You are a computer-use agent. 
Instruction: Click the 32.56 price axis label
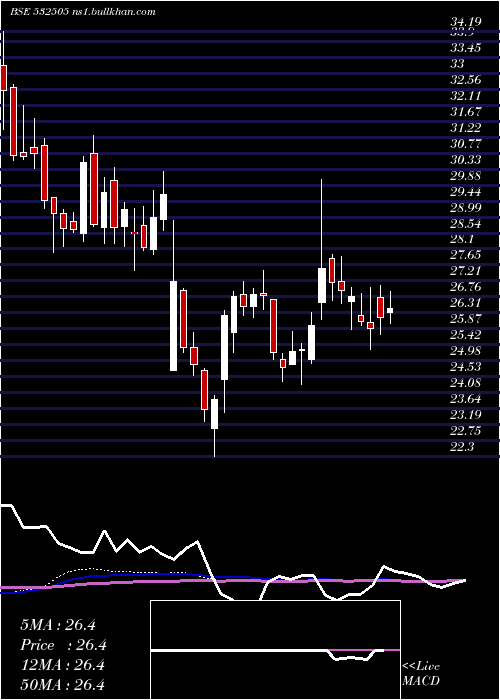(466, 80)
